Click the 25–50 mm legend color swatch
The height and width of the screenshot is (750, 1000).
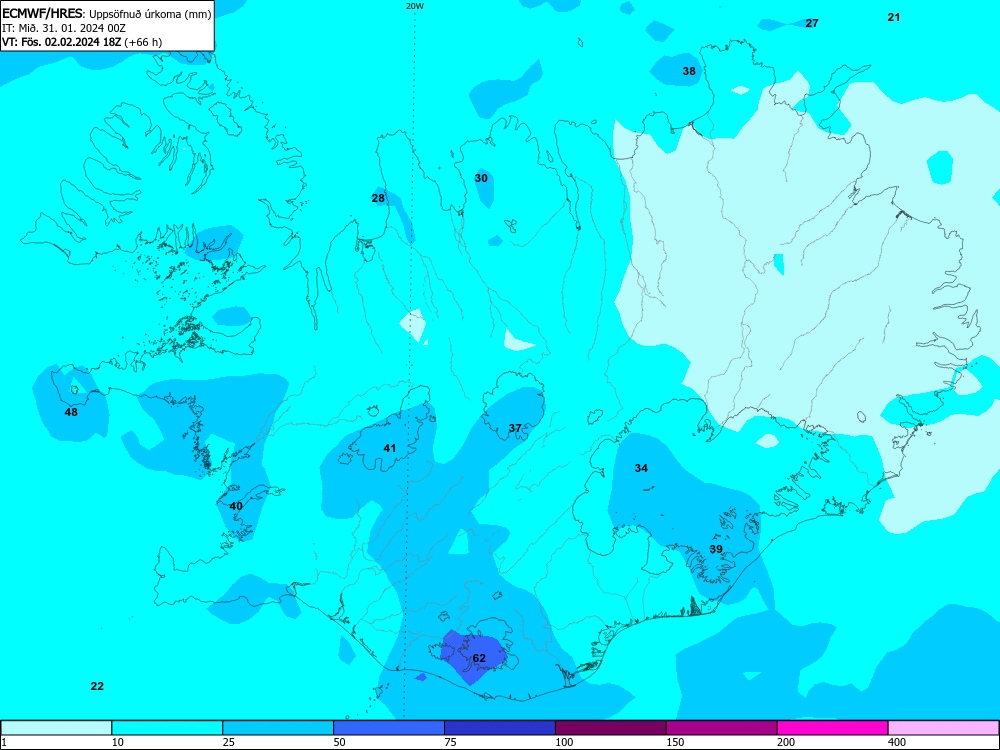(x=278, y=728)
